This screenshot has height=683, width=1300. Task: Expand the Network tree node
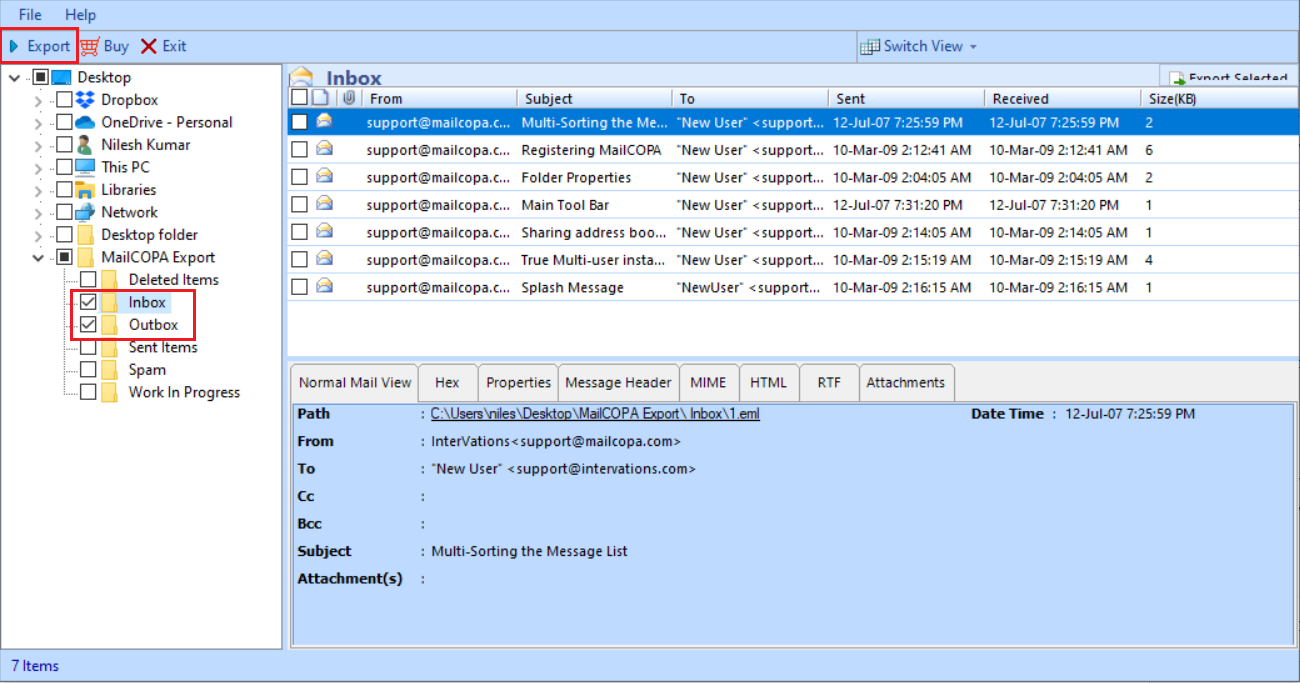pos(38,212)
